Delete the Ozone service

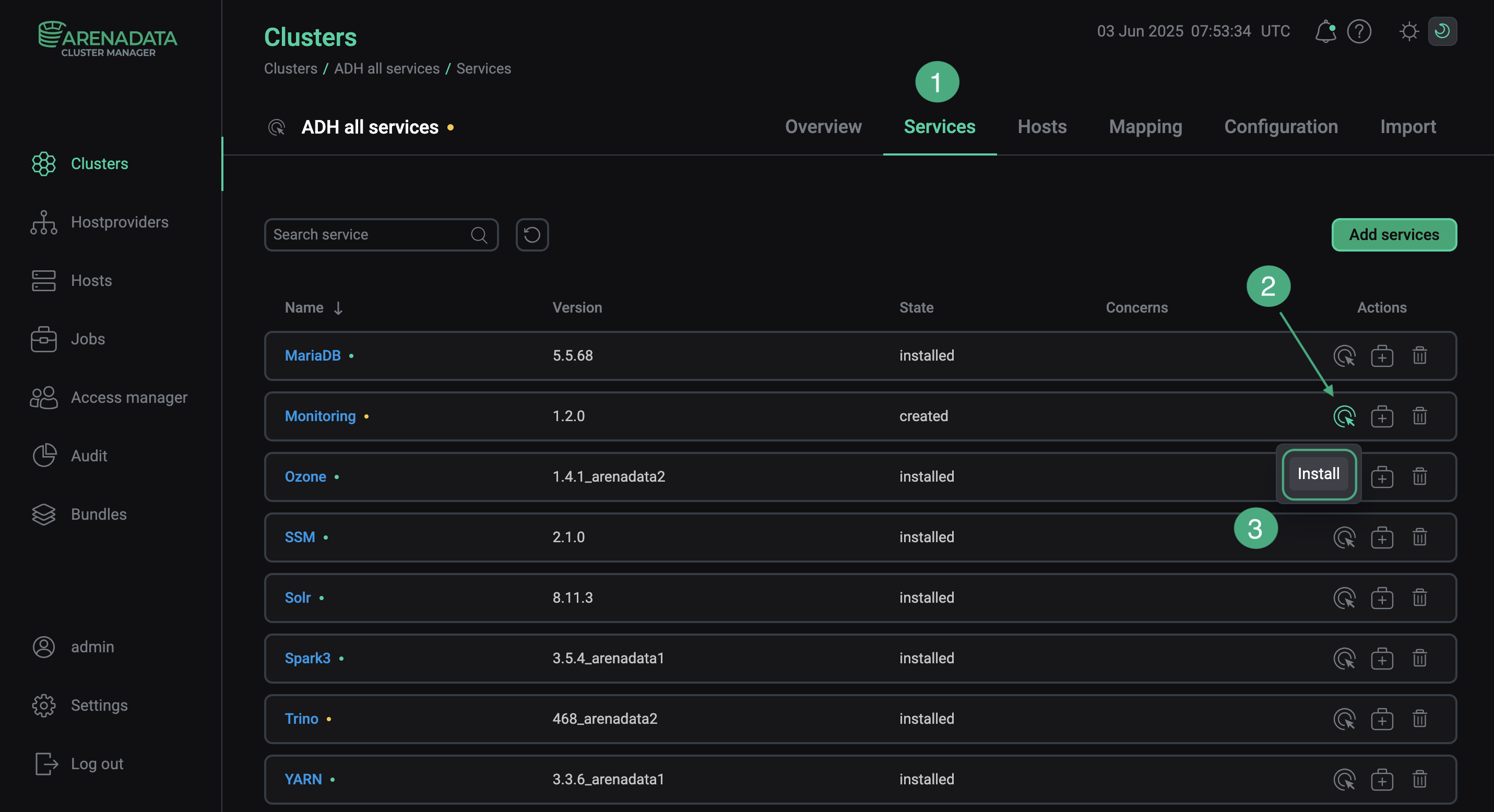pos(1420,477)
